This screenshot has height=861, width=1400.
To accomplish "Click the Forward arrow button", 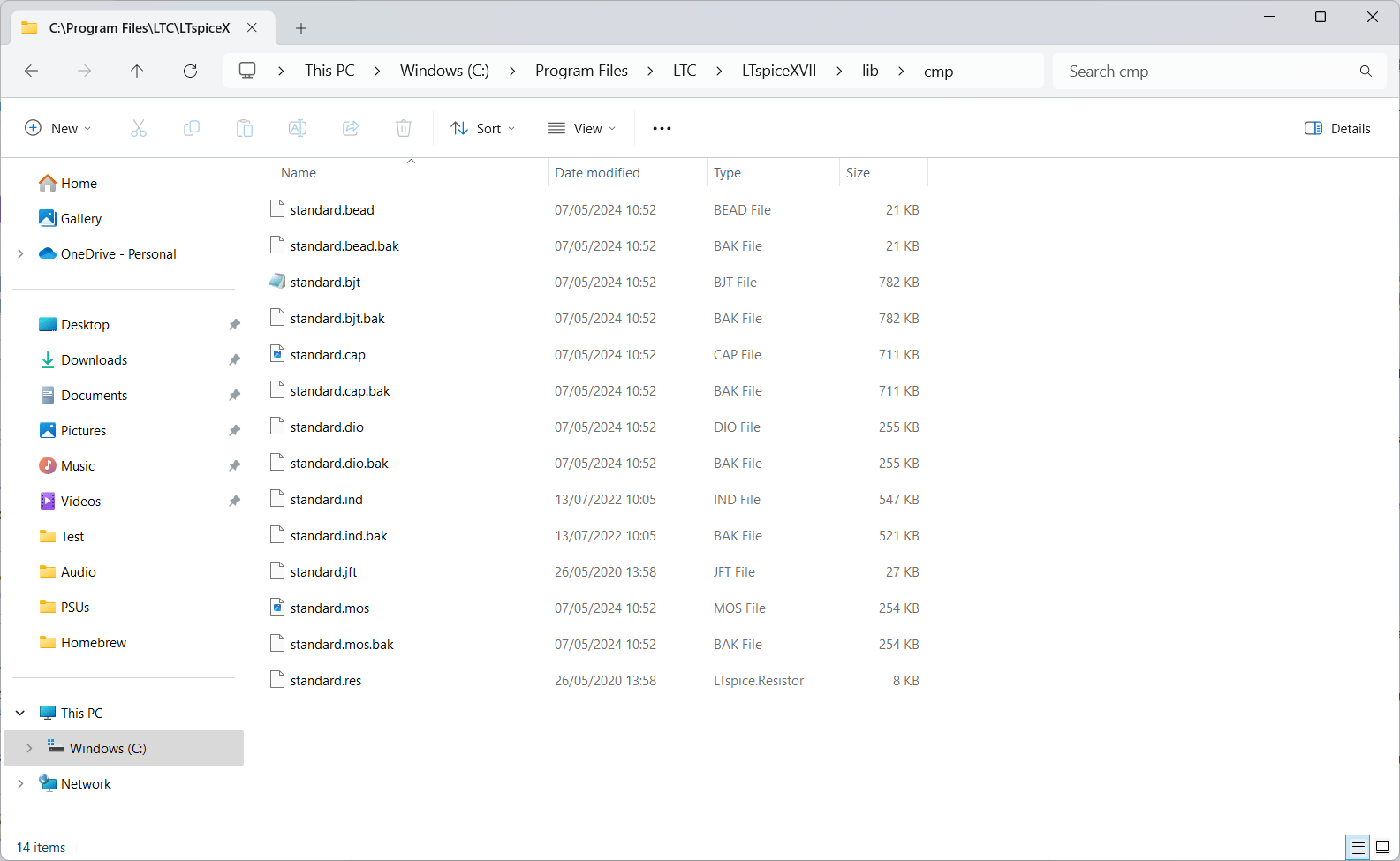I will pyautogui.click(x=85, y=71).
